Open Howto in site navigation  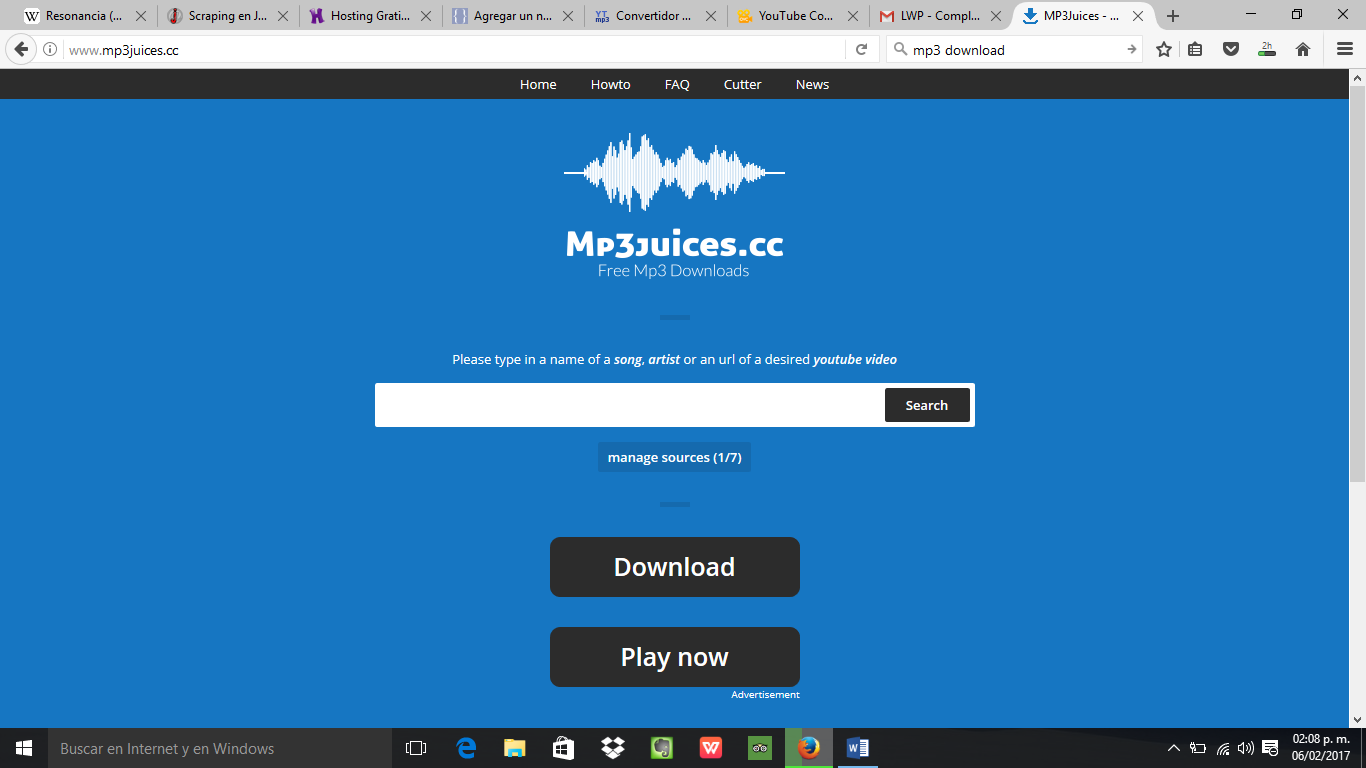tap(611, 85)
